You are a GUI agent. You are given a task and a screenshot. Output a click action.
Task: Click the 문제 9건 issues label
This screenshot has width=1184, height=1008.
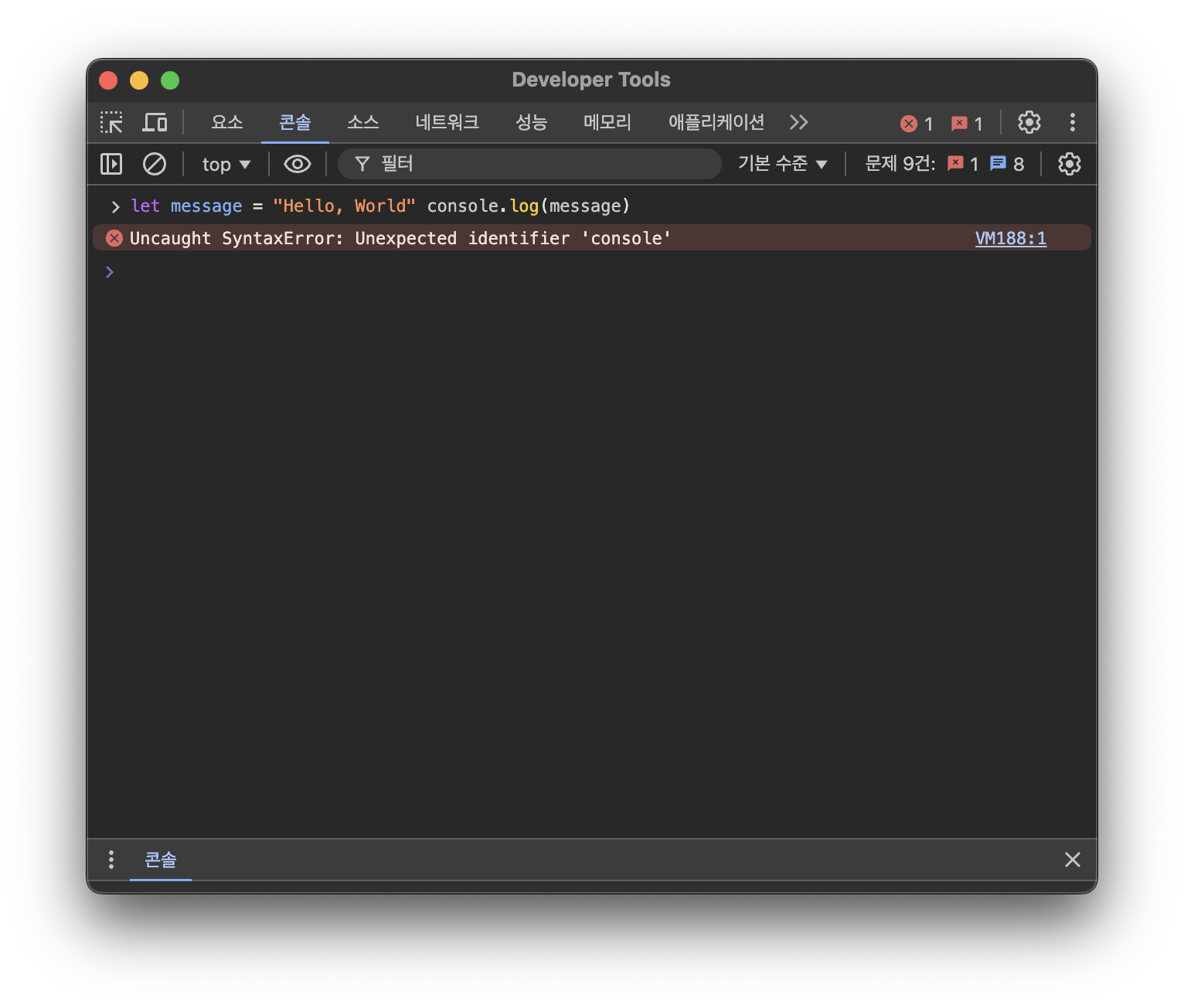(900, 164)
